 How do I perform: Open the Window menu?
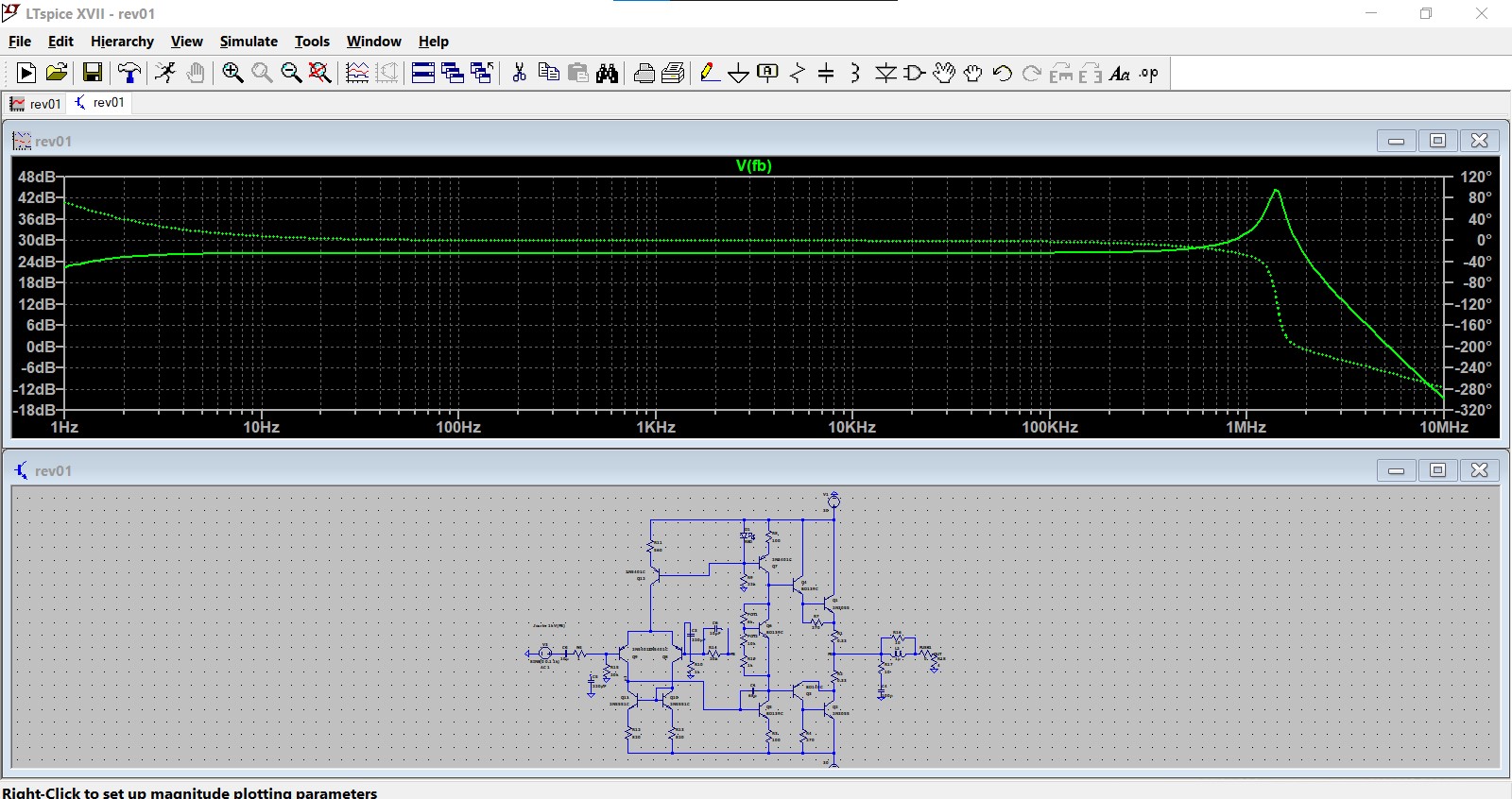pyautogui.click(x=373, y=42)
